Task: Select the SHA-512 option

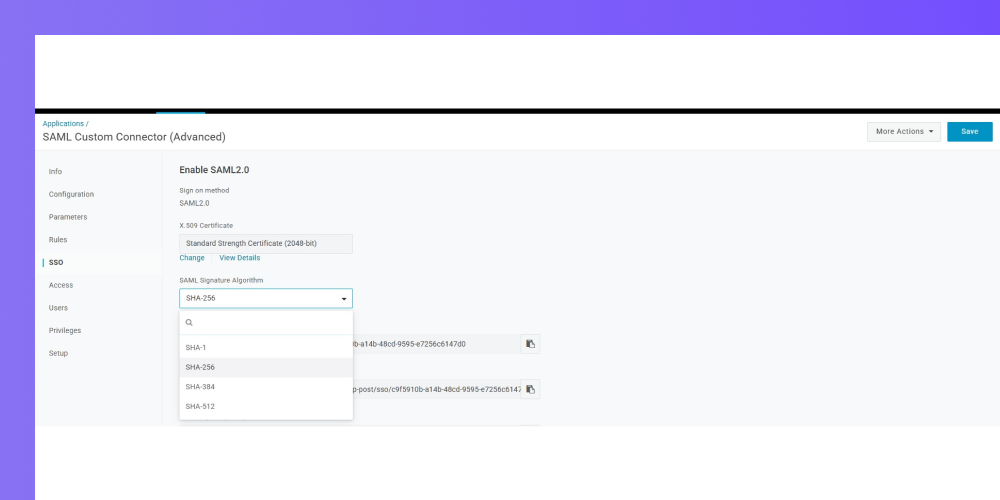Action: click(266, 406)
